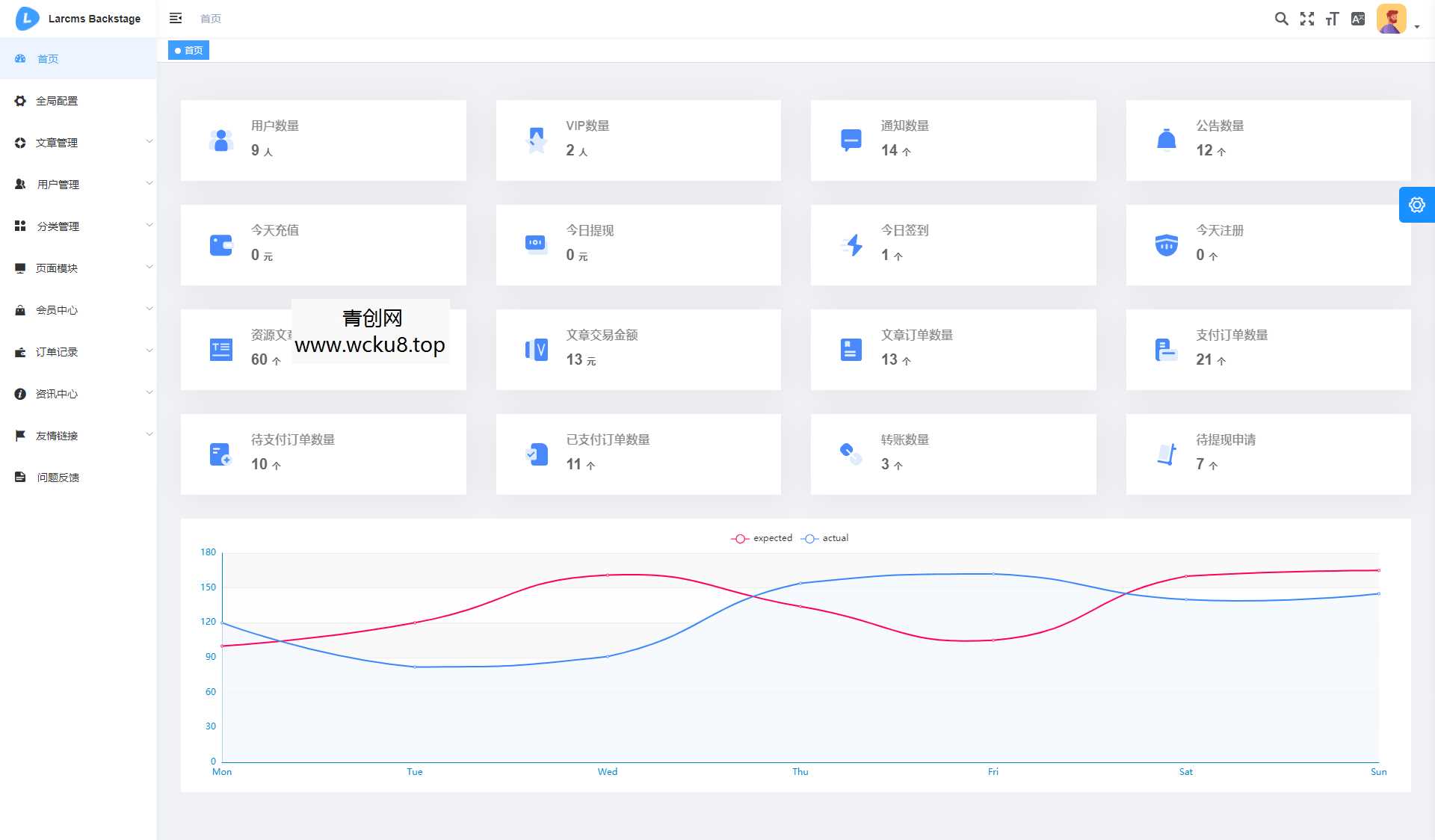The width and height of the screenshot is (1435, 840).
Task: Toggle the expected series in legend
Action: [762, 538]
